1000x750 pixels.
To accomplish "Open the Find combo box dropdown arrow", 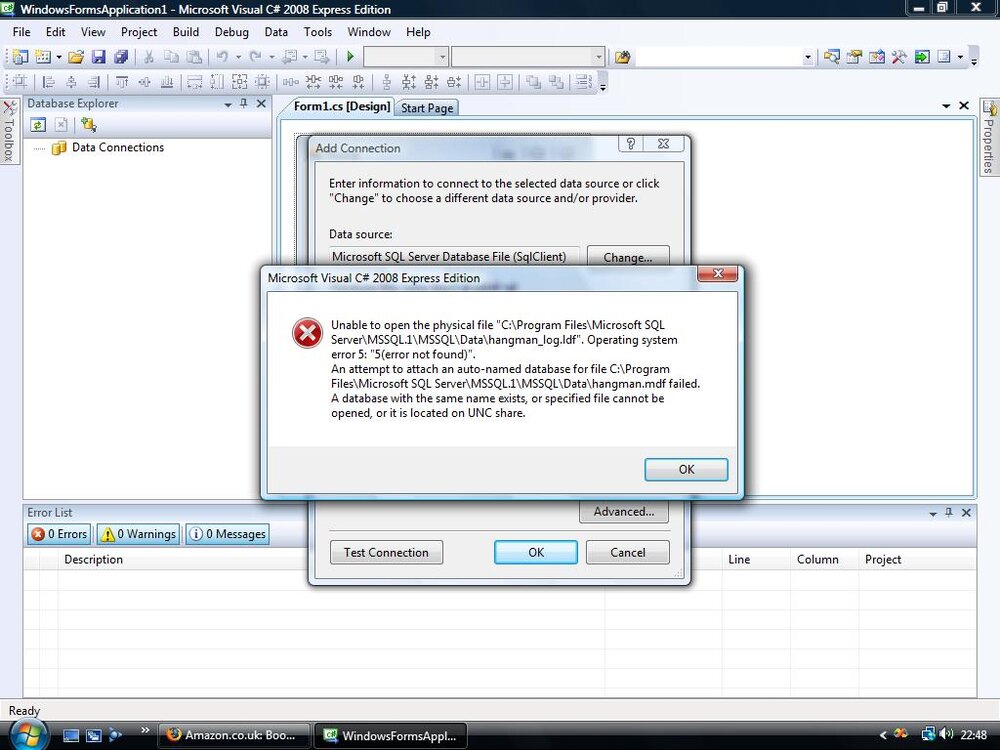I will coord(808,57).
